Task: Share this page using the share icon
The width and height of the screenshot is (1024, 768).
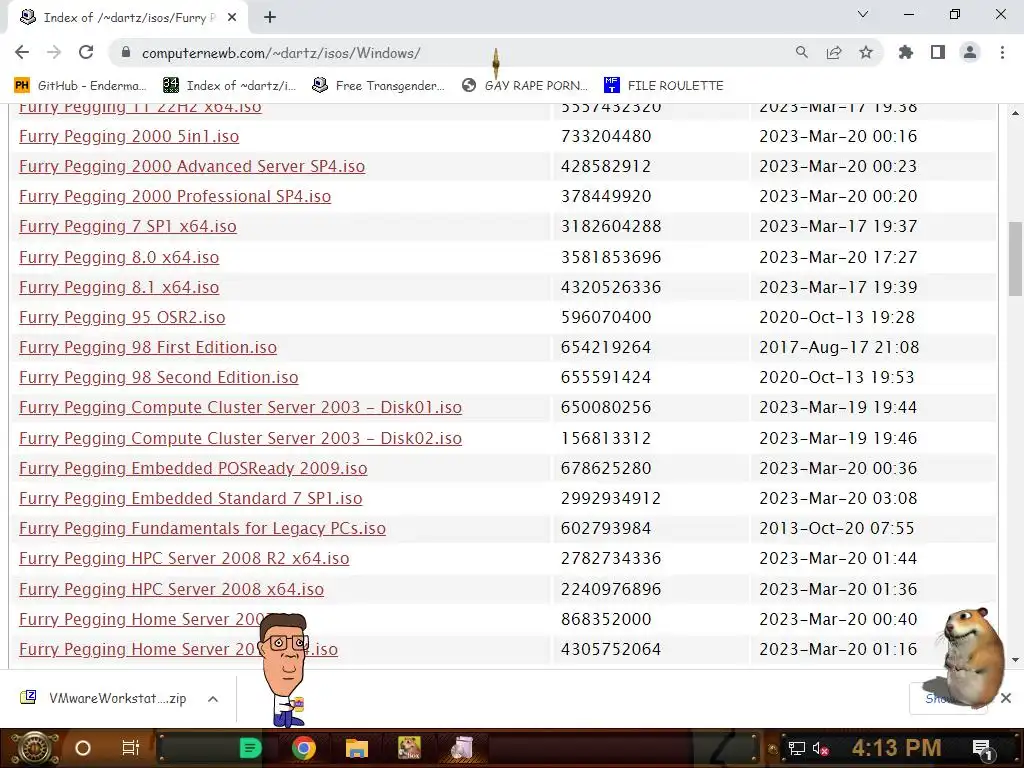Action: 834,52
